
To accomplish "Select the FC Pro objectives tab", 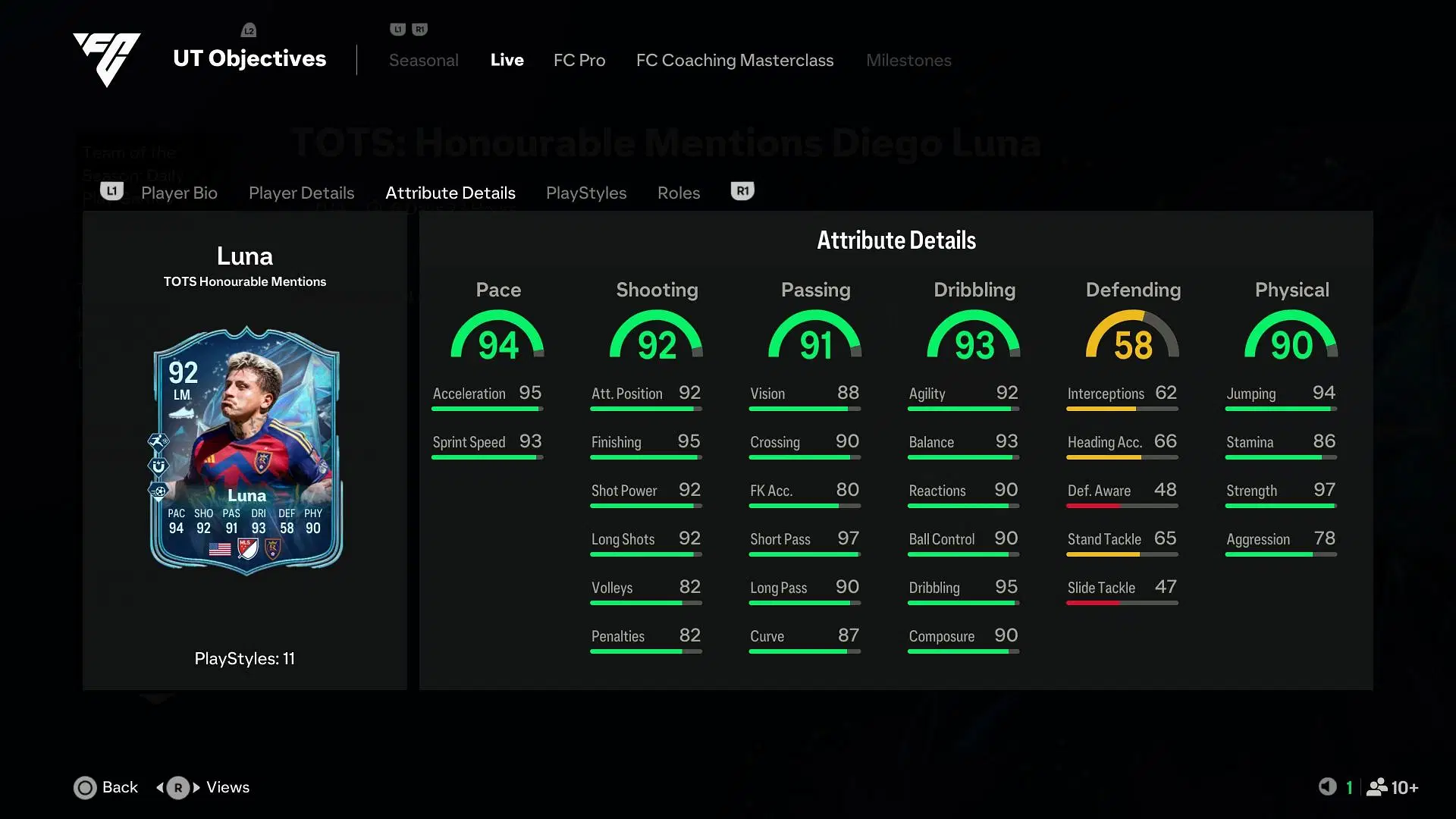I will pyautogui.click(x=579, y=61).
